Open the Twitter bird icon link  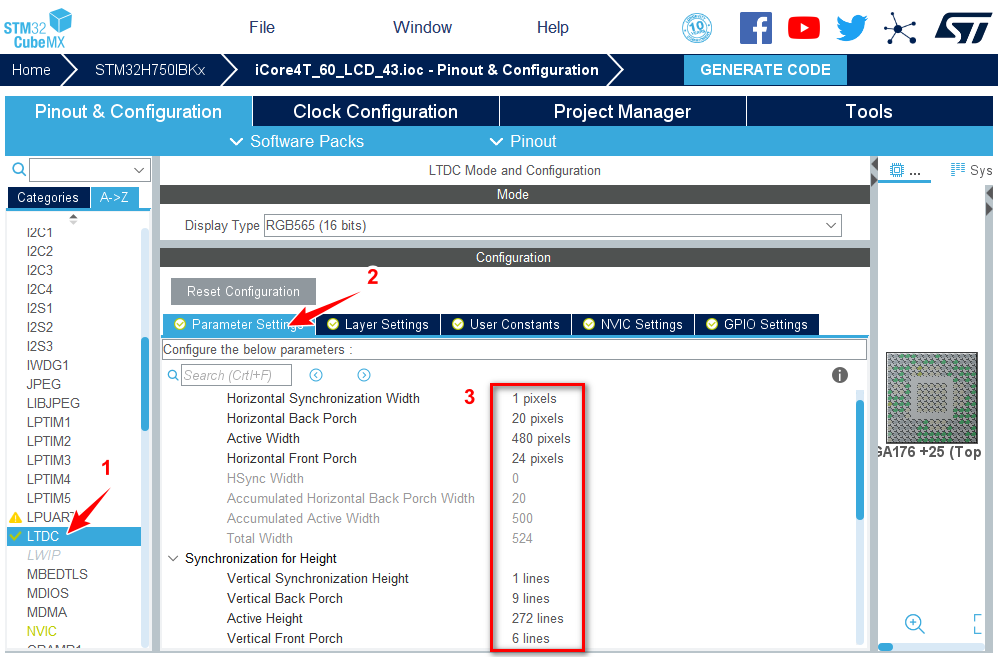pos(851,27)
